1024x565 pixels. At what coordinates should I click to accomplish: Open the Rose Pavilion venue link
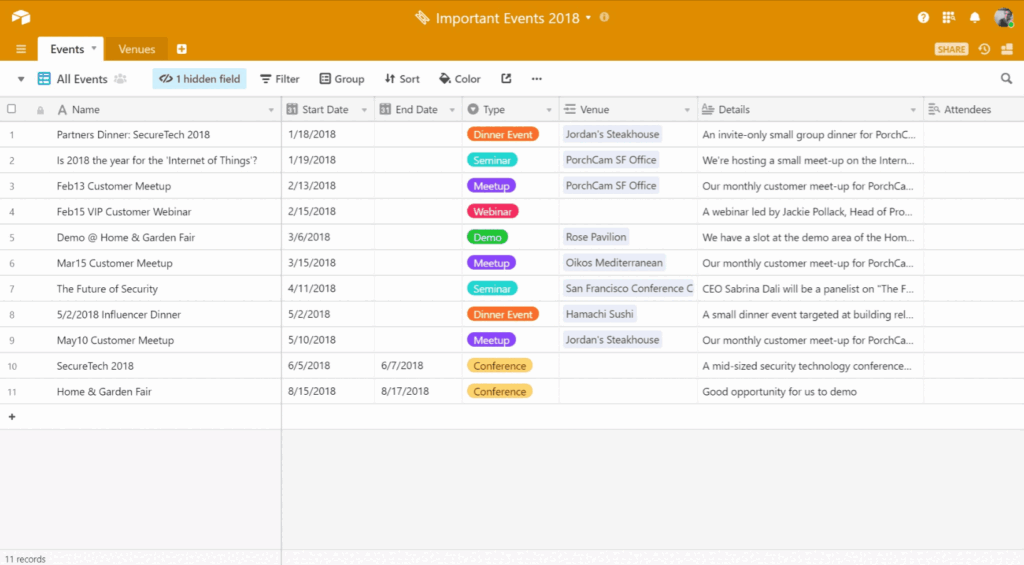(596, 237)
